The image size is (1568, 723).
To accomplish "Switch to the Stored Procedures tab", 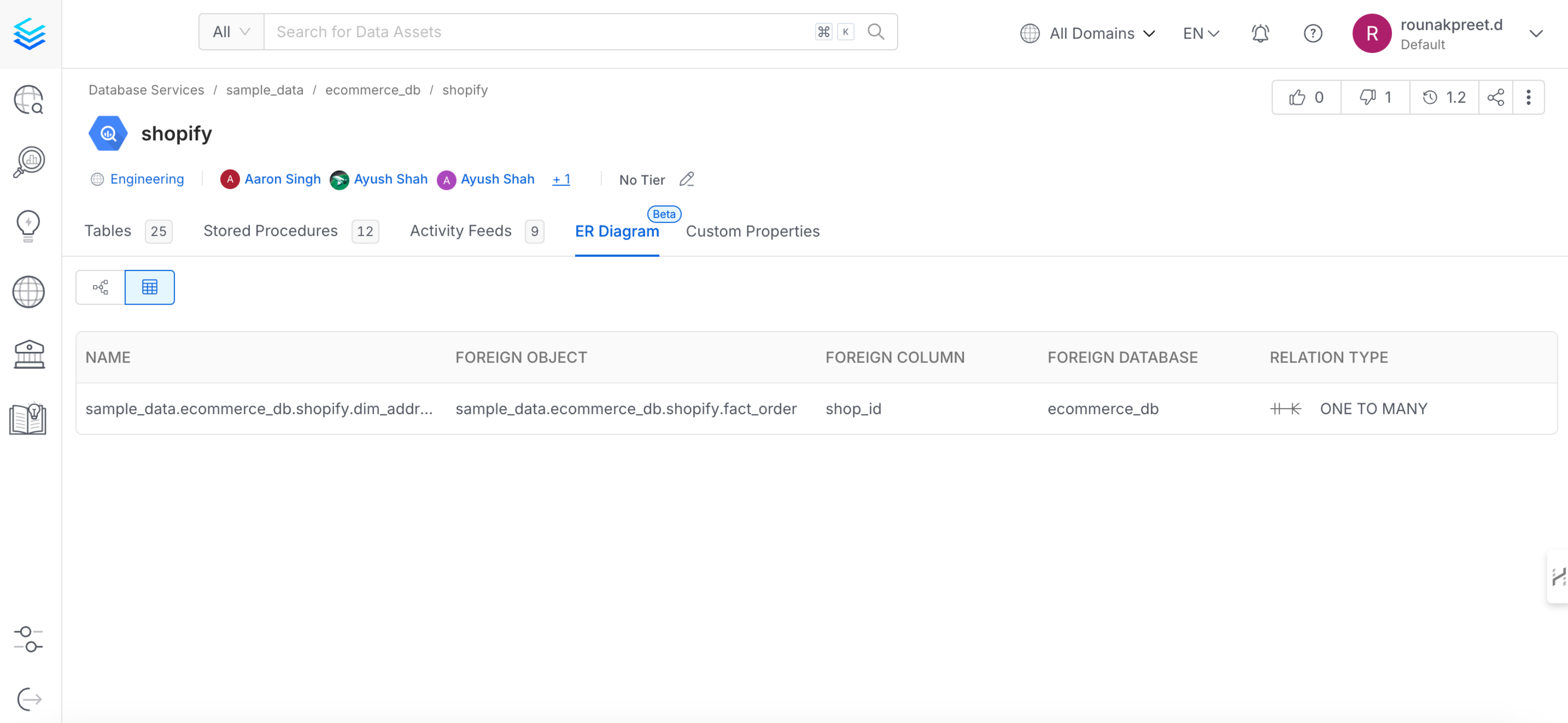I will tap(271, 231).
